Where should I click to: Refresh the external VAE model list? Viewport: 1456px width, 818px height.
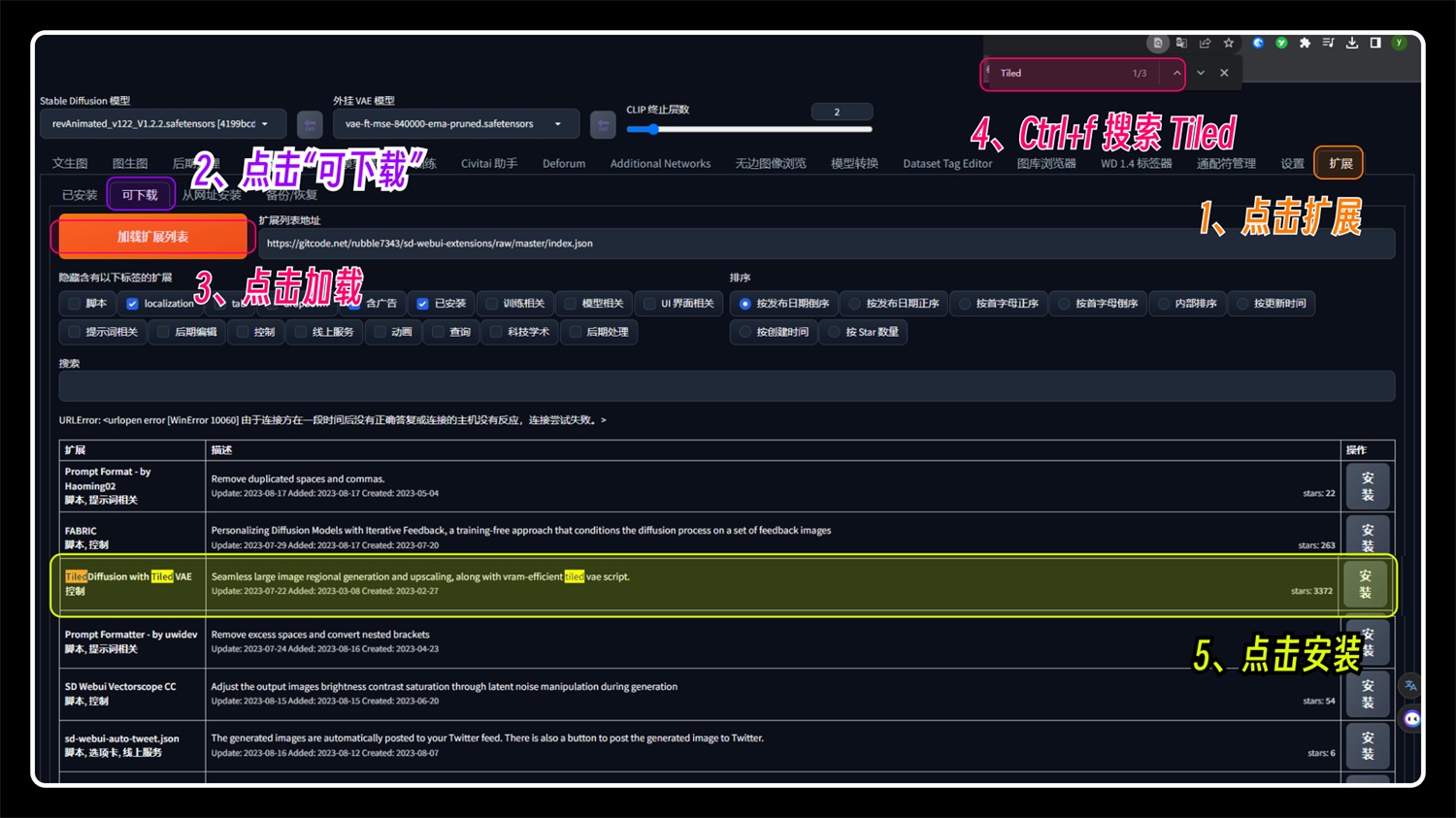pyautogui.click(x=603, y=124)
